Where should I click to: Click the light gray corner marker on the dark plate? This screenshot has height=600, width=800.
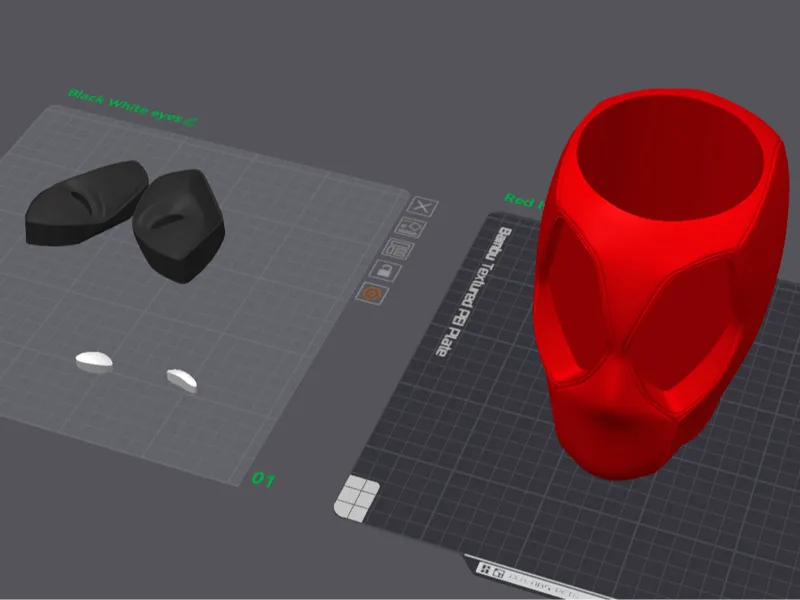[x=357, y=498]
